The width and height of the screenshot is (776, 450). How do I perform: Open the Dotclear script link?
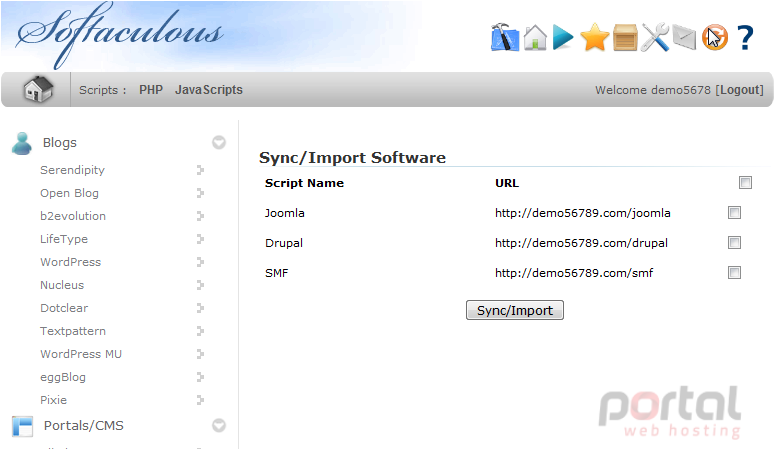[64, 308]
